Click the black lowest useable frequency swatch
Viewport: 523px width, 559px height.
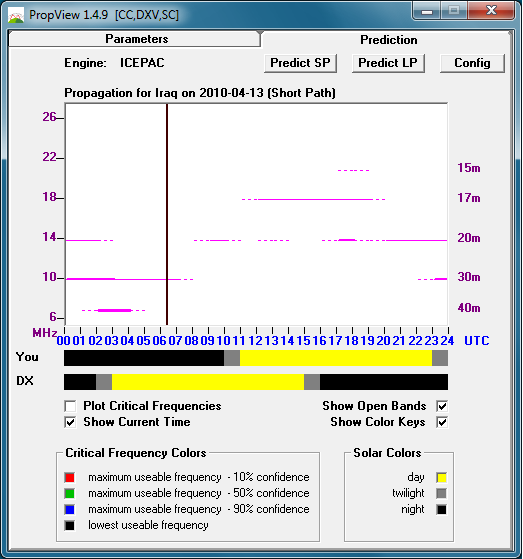pos(70,525)
